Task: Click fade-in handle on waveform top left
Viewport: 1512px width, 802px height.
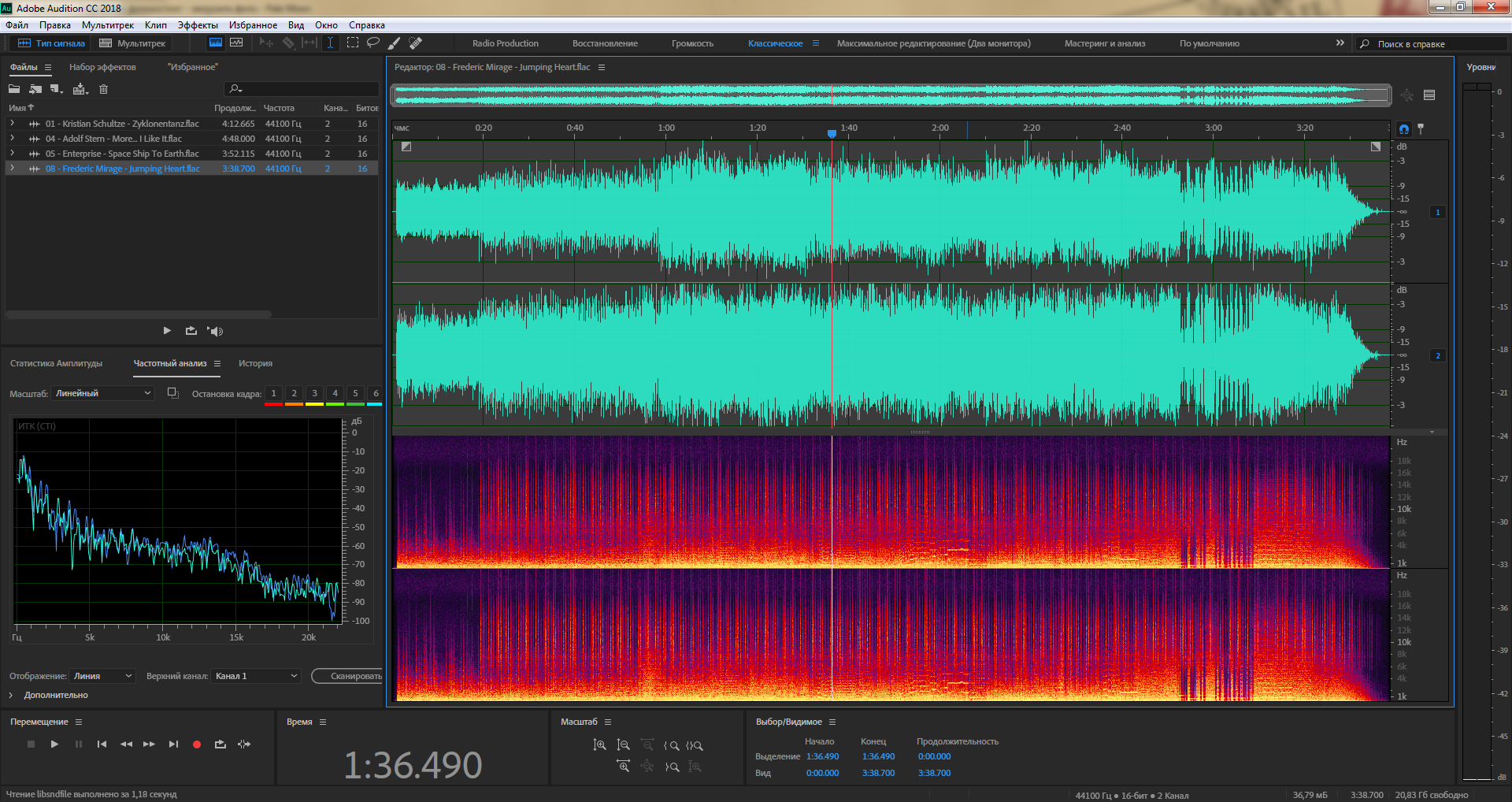Action: point(406,147)
